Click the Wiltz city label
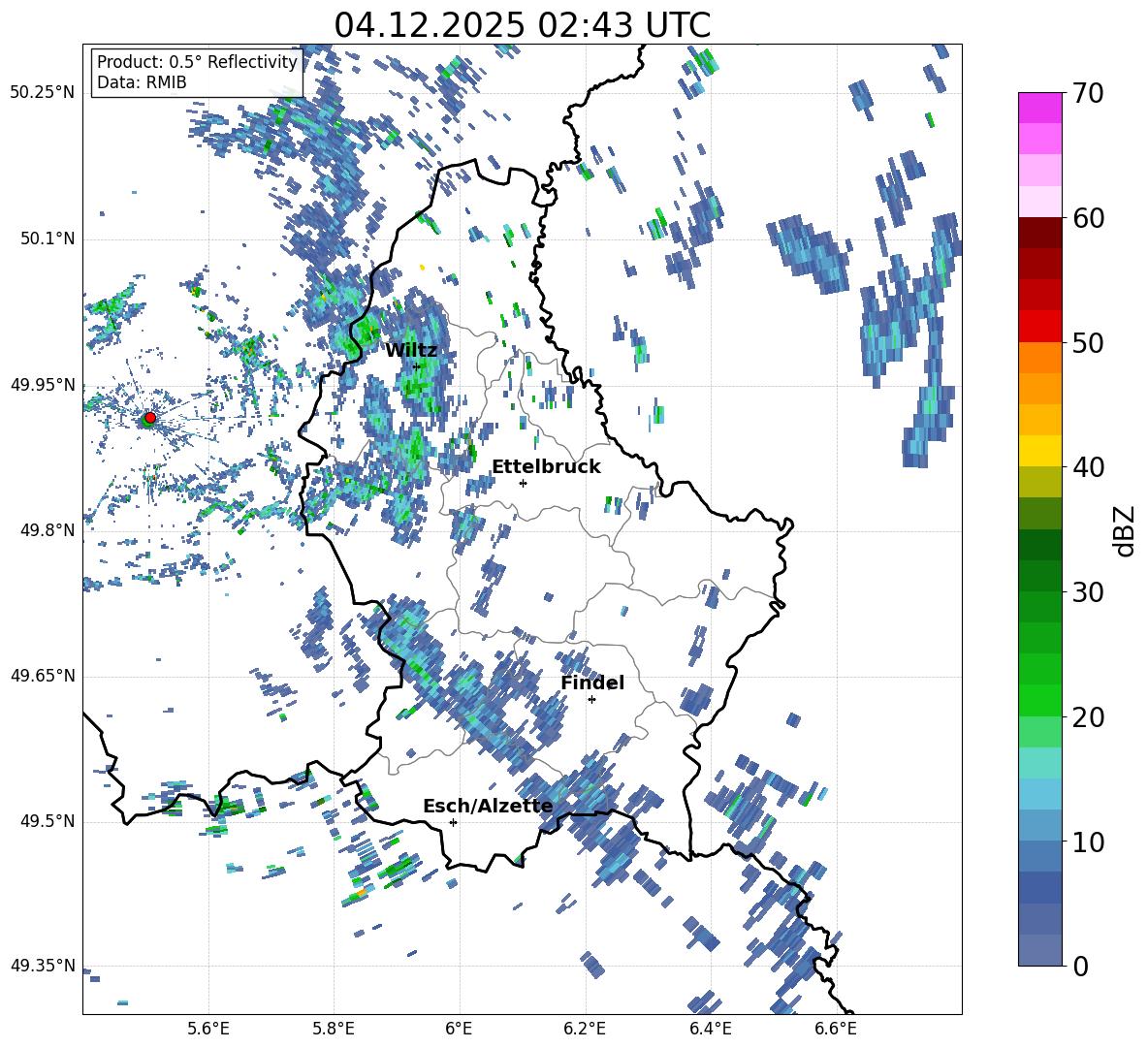This screenshot has height=1048, width=1148. (x=411, y=351)
